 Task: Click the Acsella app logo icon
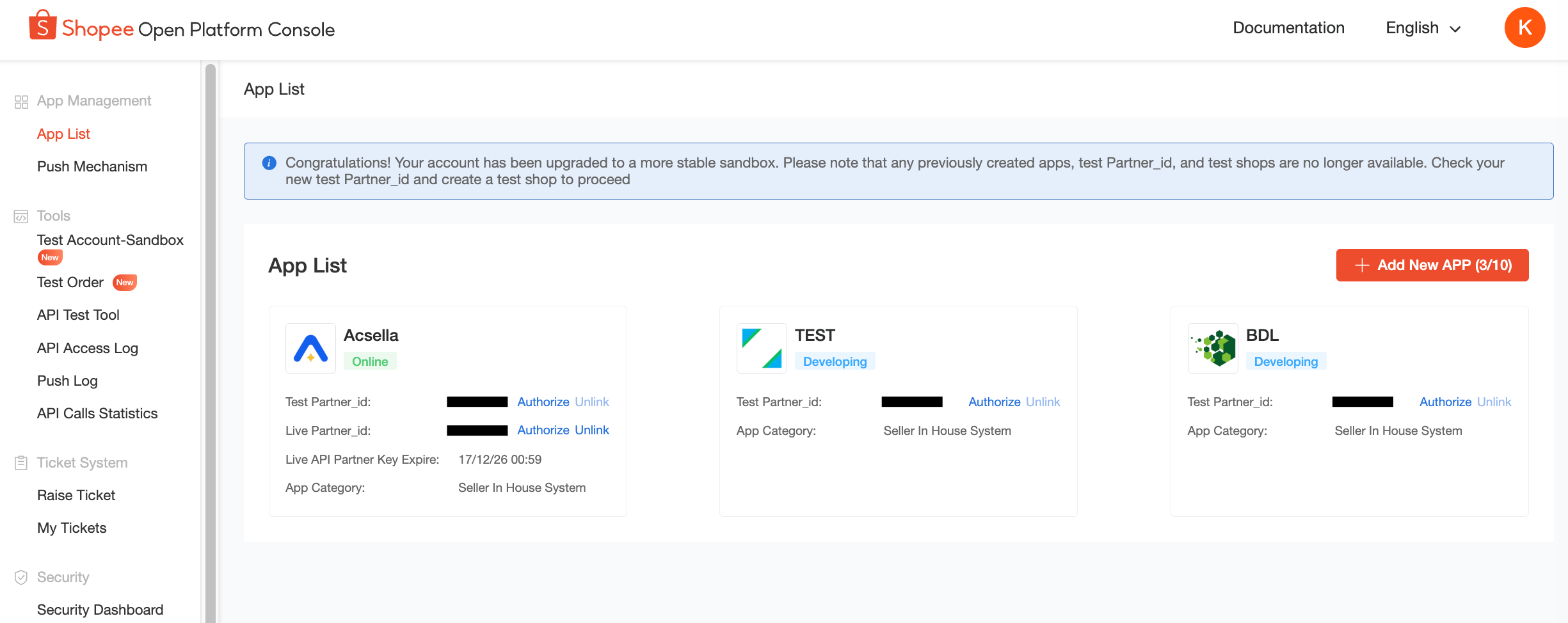310,348
